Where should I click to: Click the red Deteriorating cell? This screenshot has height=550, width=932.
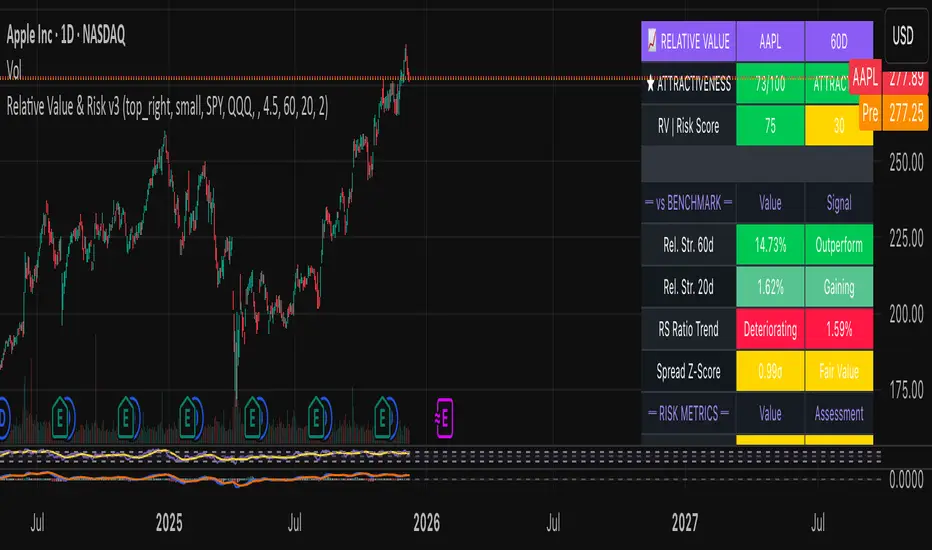pyautogui.click(x=770, y=329)
